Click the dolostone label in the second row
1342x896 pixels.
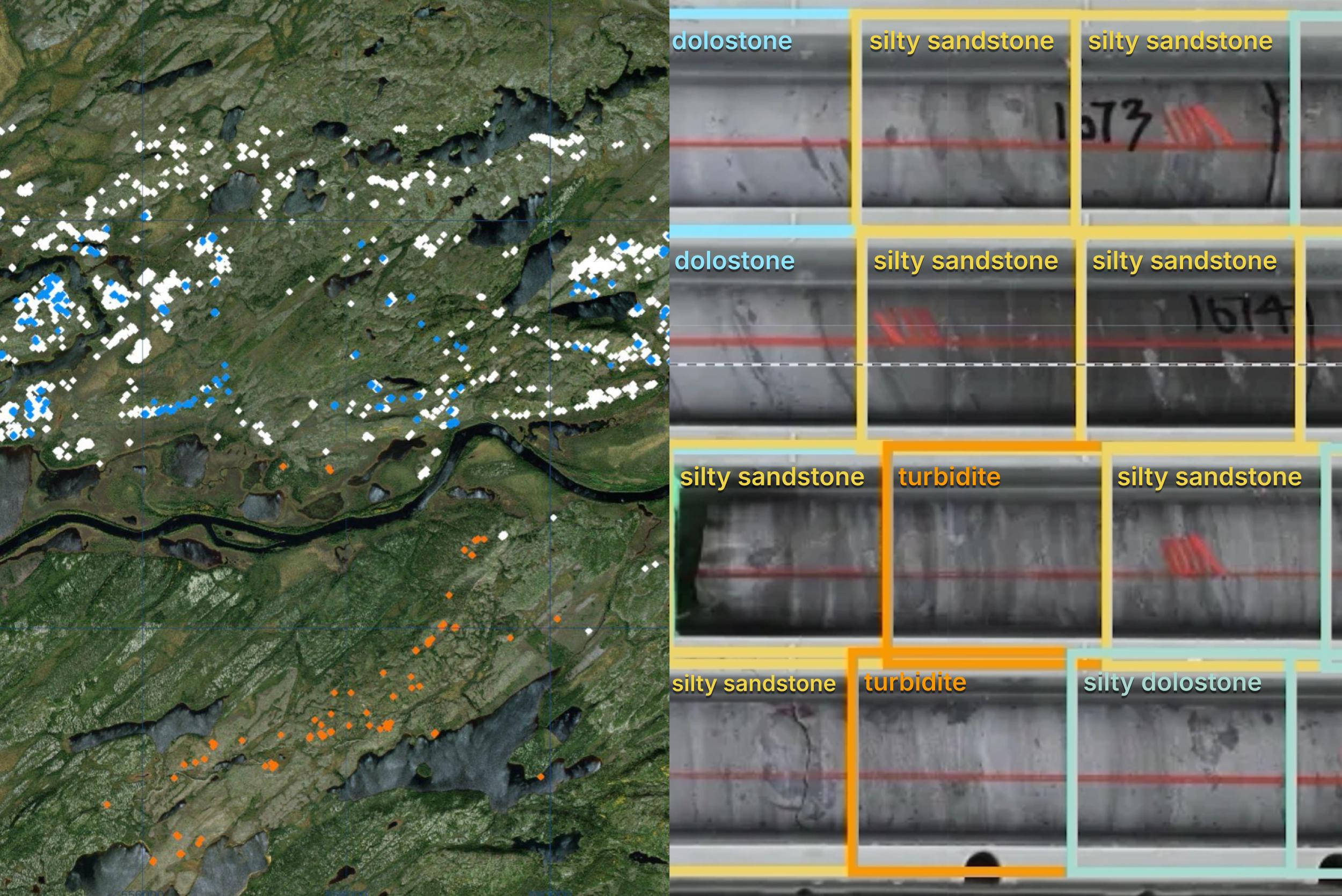click(x=735, y=261)
